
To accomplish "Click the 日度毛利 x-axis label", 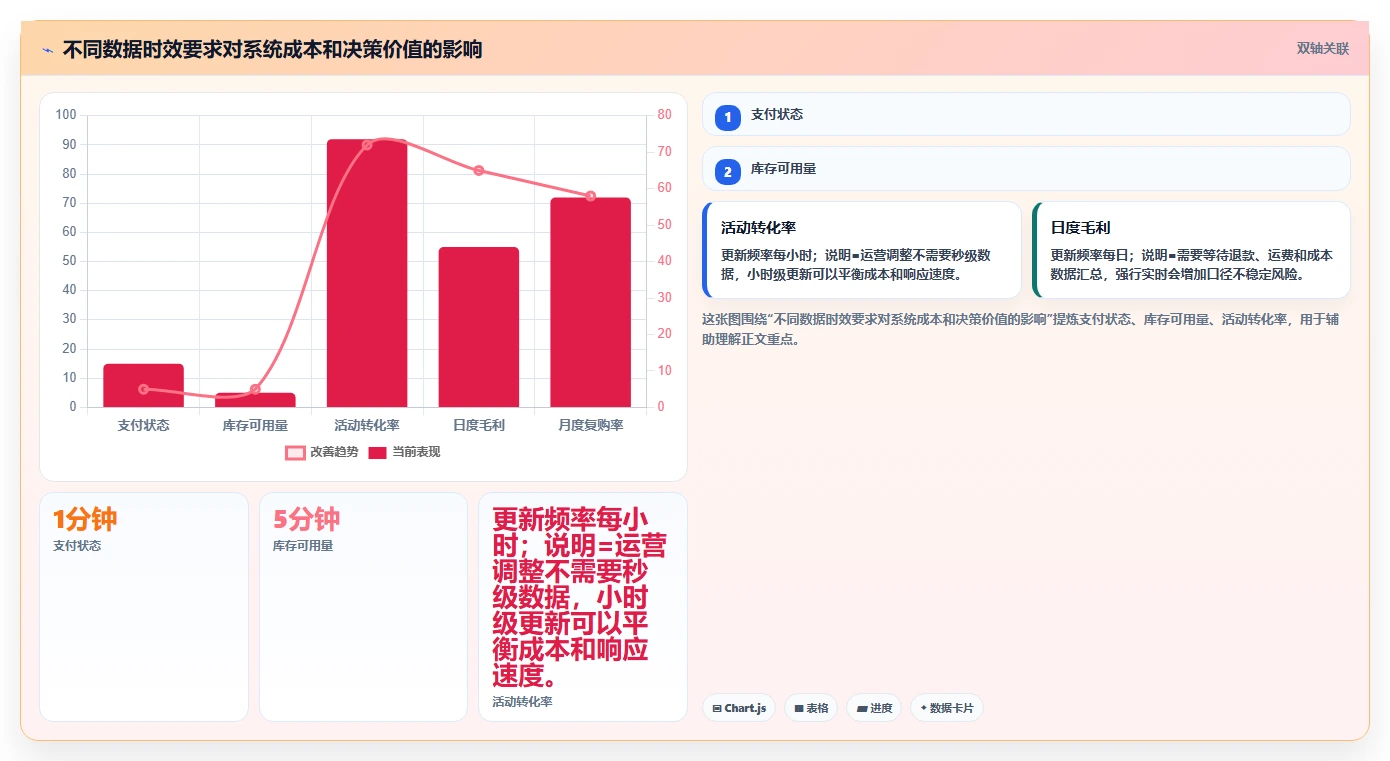I will coord(479,425).
